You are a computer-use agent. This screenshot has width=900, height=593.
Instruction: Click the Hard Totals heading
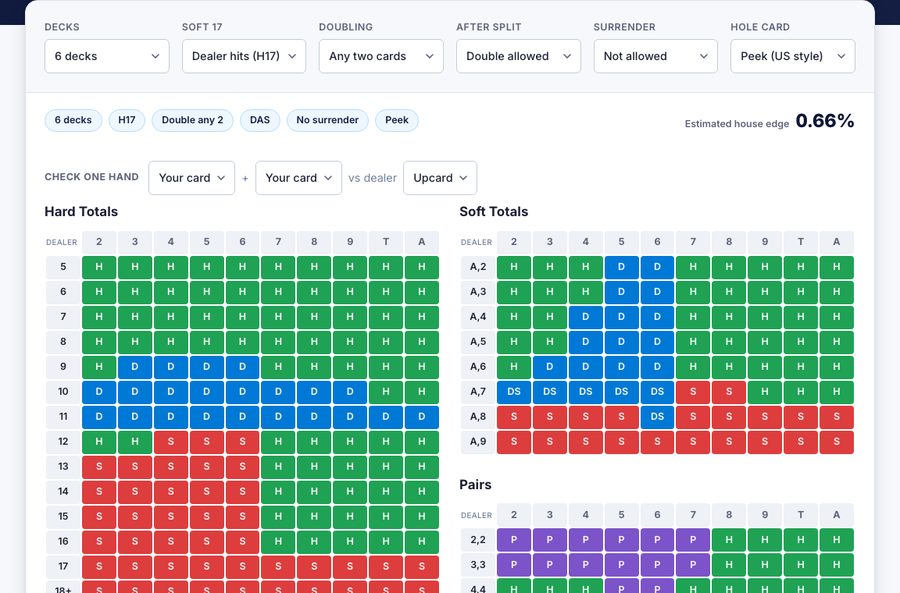point(81,212)
